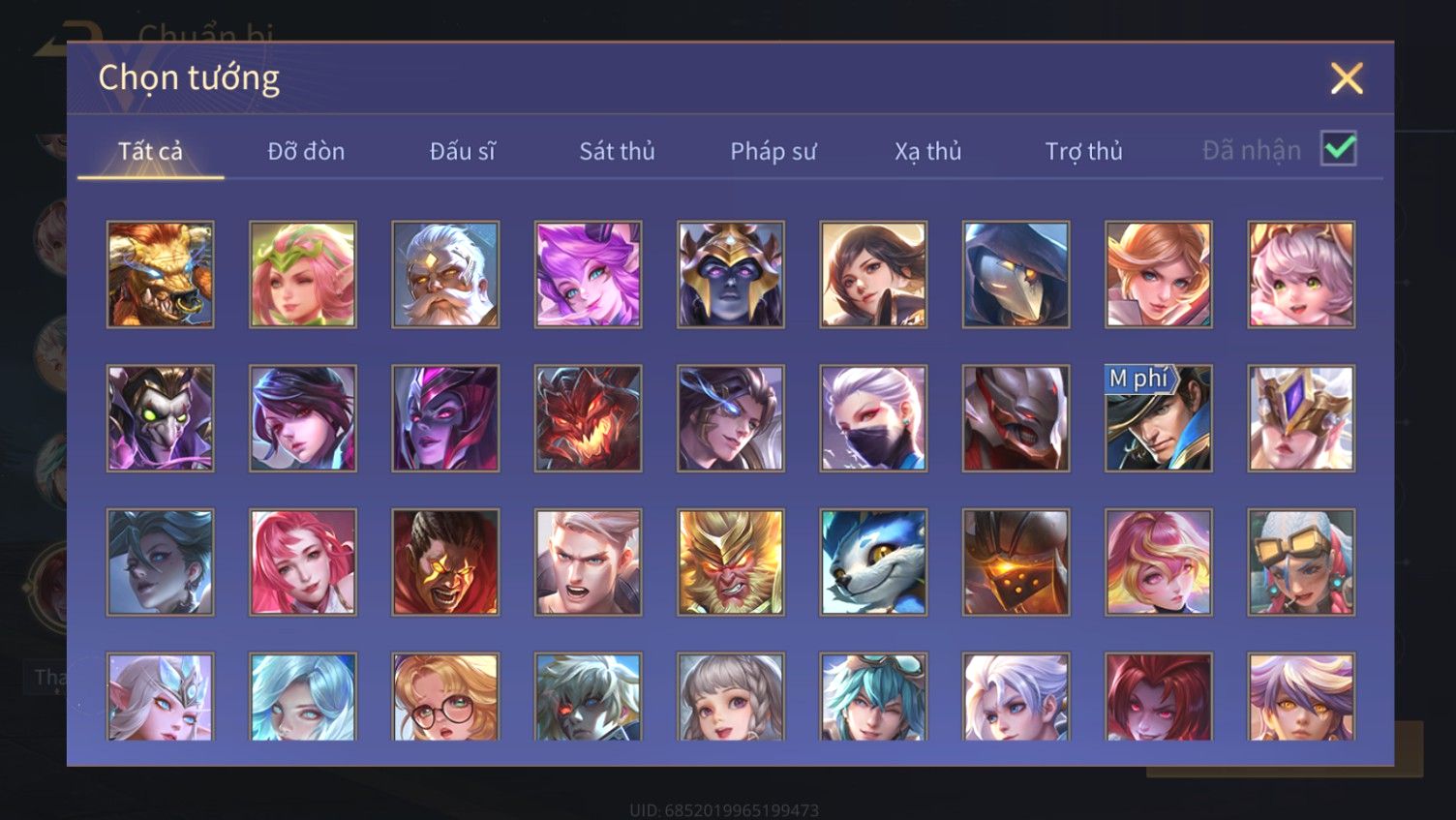Pick the green-eyed dark jester hero
This screenshot has width=1456, height=820.
(x=160, y=418)
